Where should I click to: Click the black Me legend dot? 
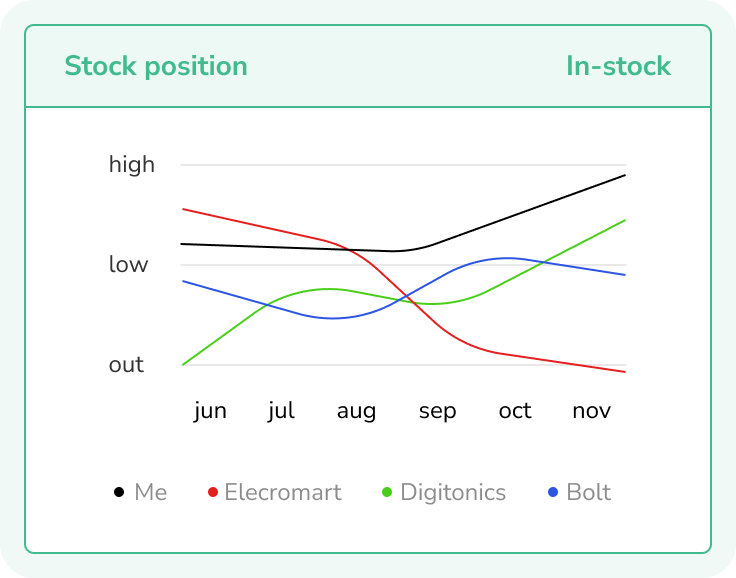click(119, 493)
